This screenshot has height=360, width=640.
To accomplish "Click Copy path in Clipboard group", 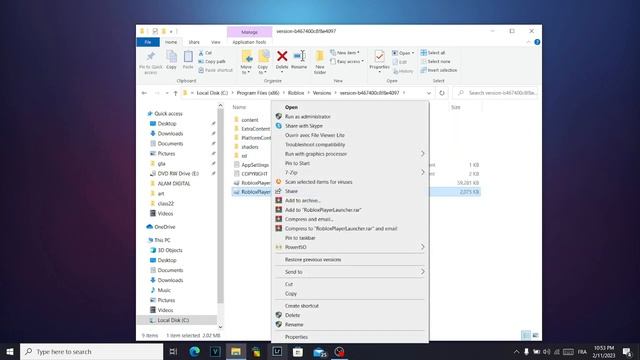I will [212, 62].
